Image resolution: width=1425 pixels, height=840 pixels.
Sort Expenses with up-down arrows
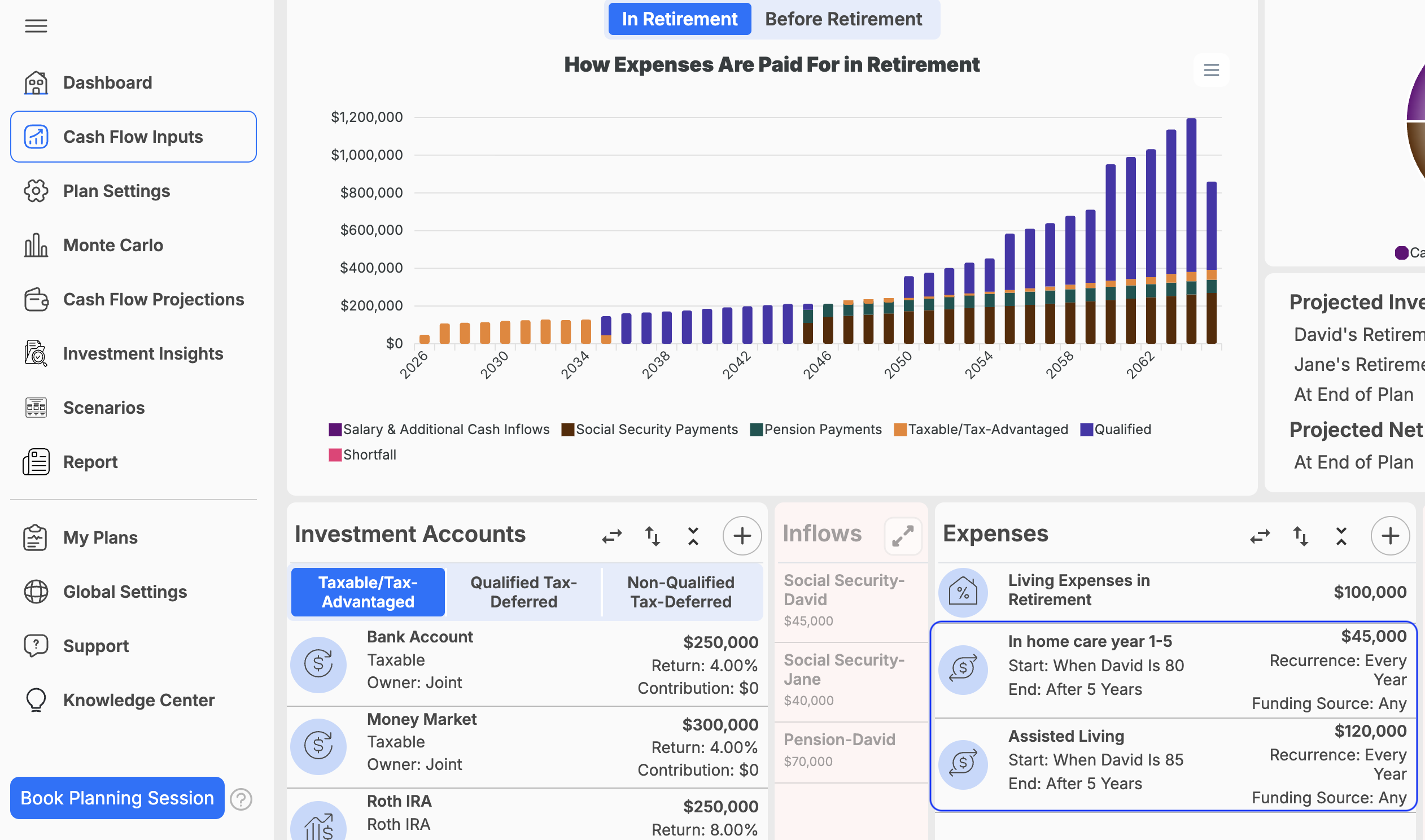pos(1300,536)
